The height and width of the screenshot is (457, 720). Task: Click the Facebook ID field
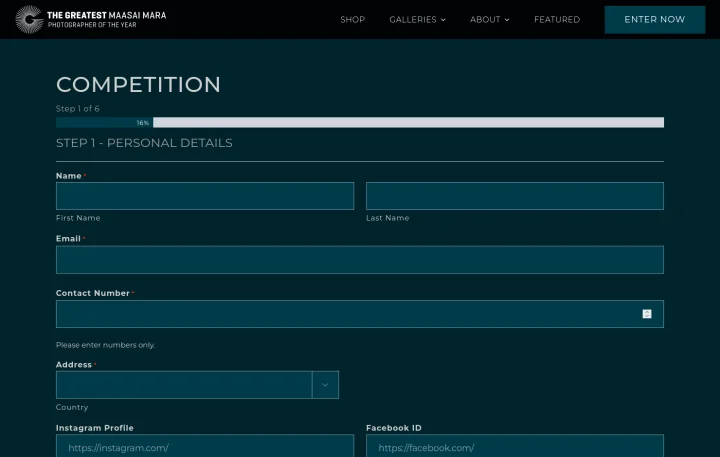click(x=515, y=446)
